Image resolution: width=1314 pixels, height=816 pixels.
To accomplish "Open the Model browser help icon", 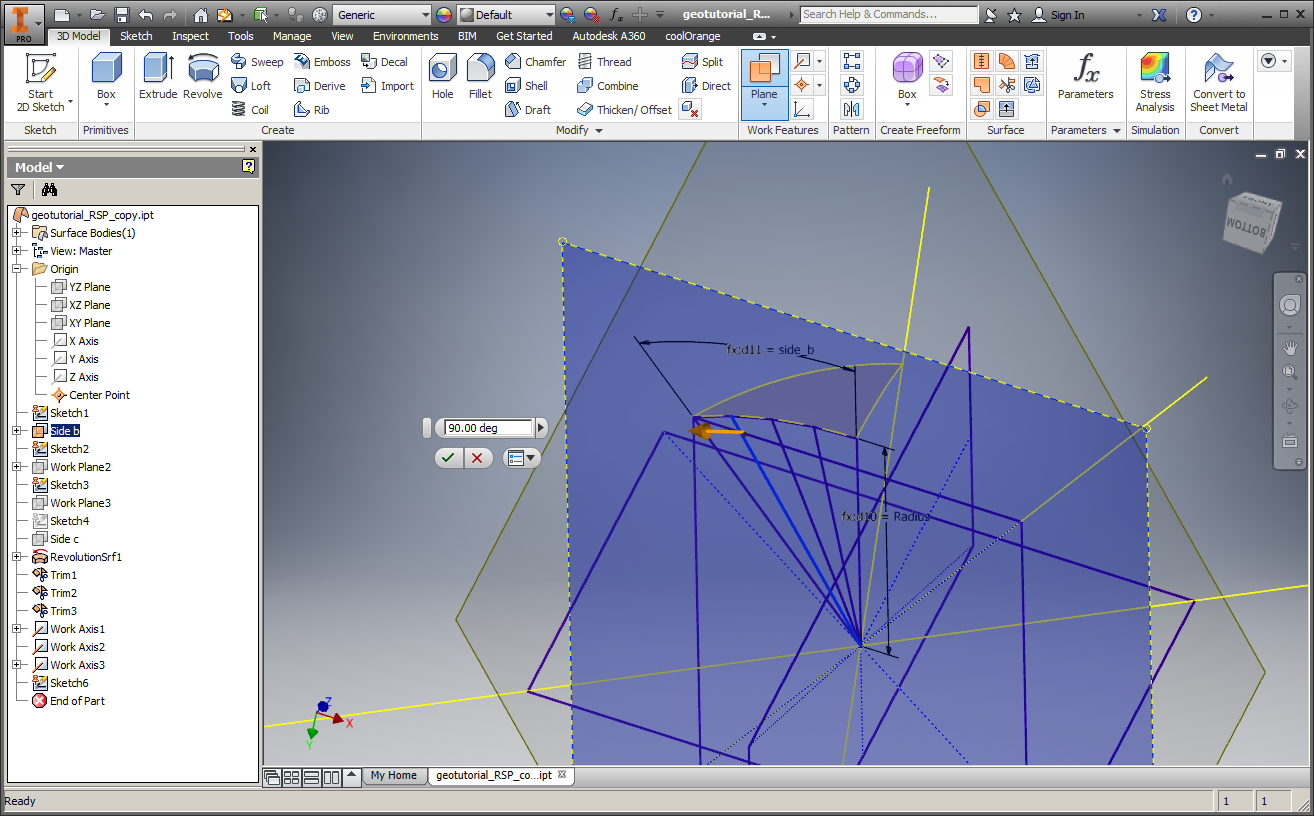I will pos(249,167).
